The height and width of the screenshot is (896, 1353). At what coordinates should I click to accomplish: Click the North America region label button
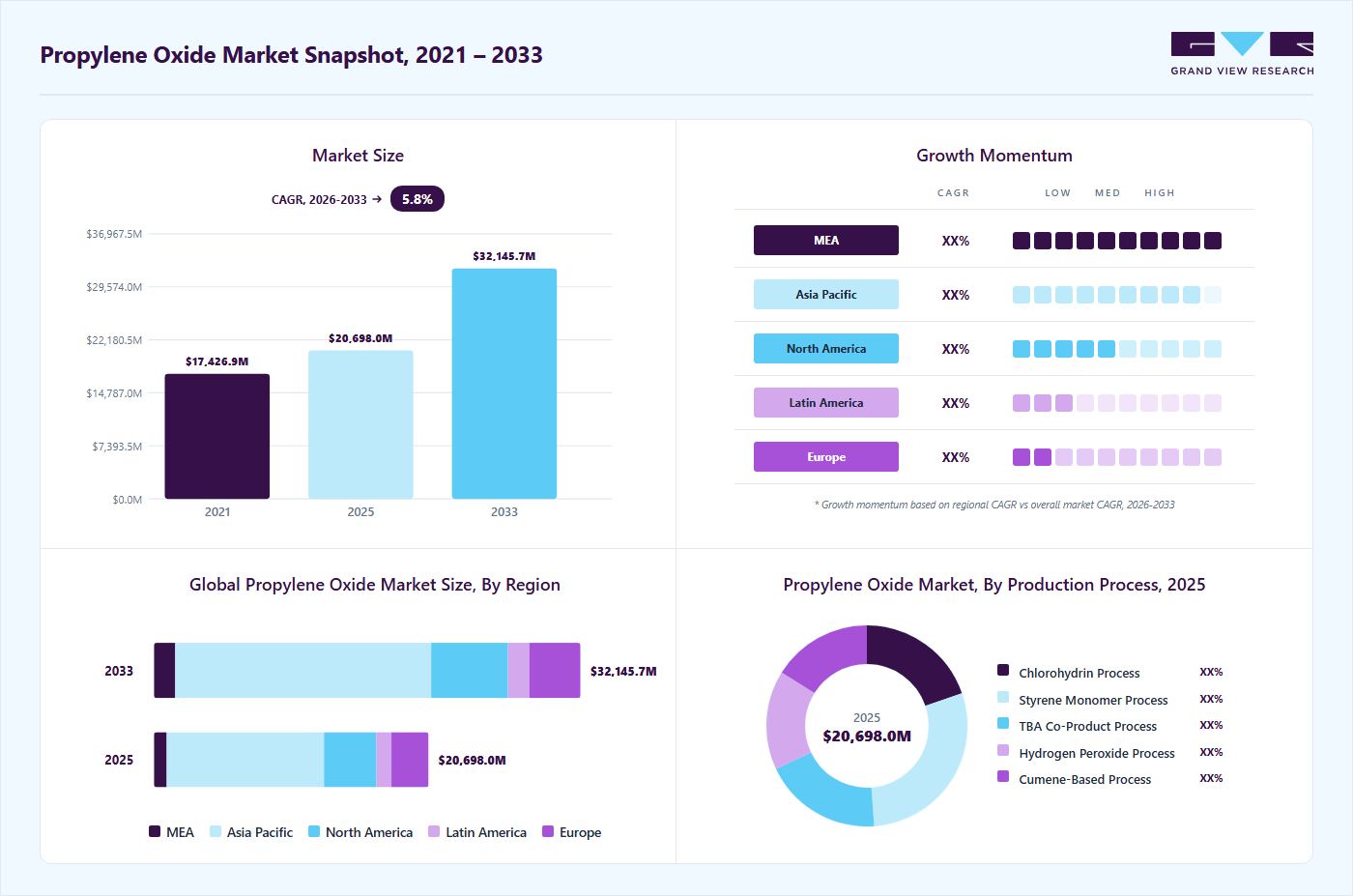[x=826, y=349]
